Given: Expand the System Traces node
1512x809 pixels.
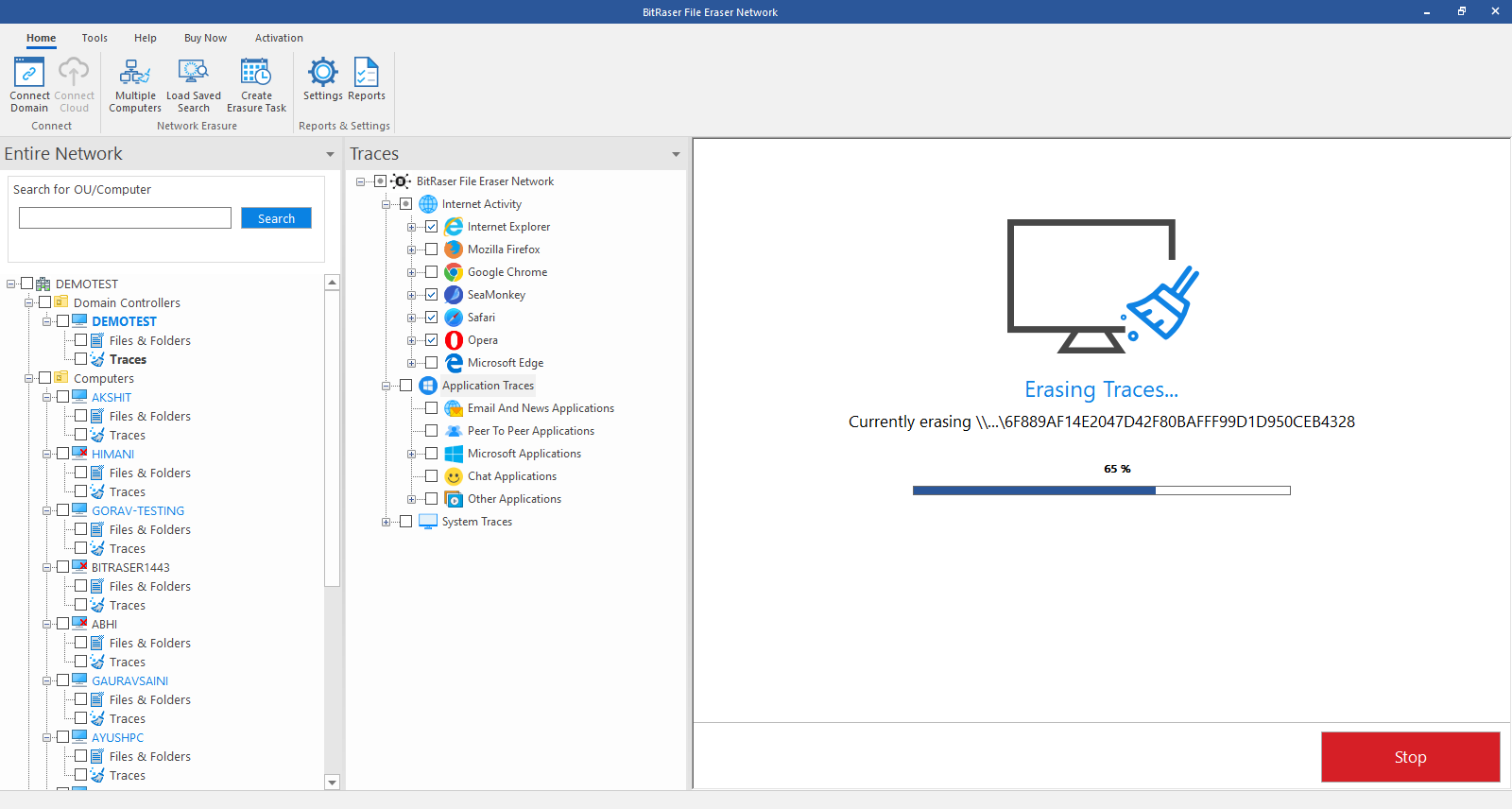Looking at the screenshot, I should (386, 522).
